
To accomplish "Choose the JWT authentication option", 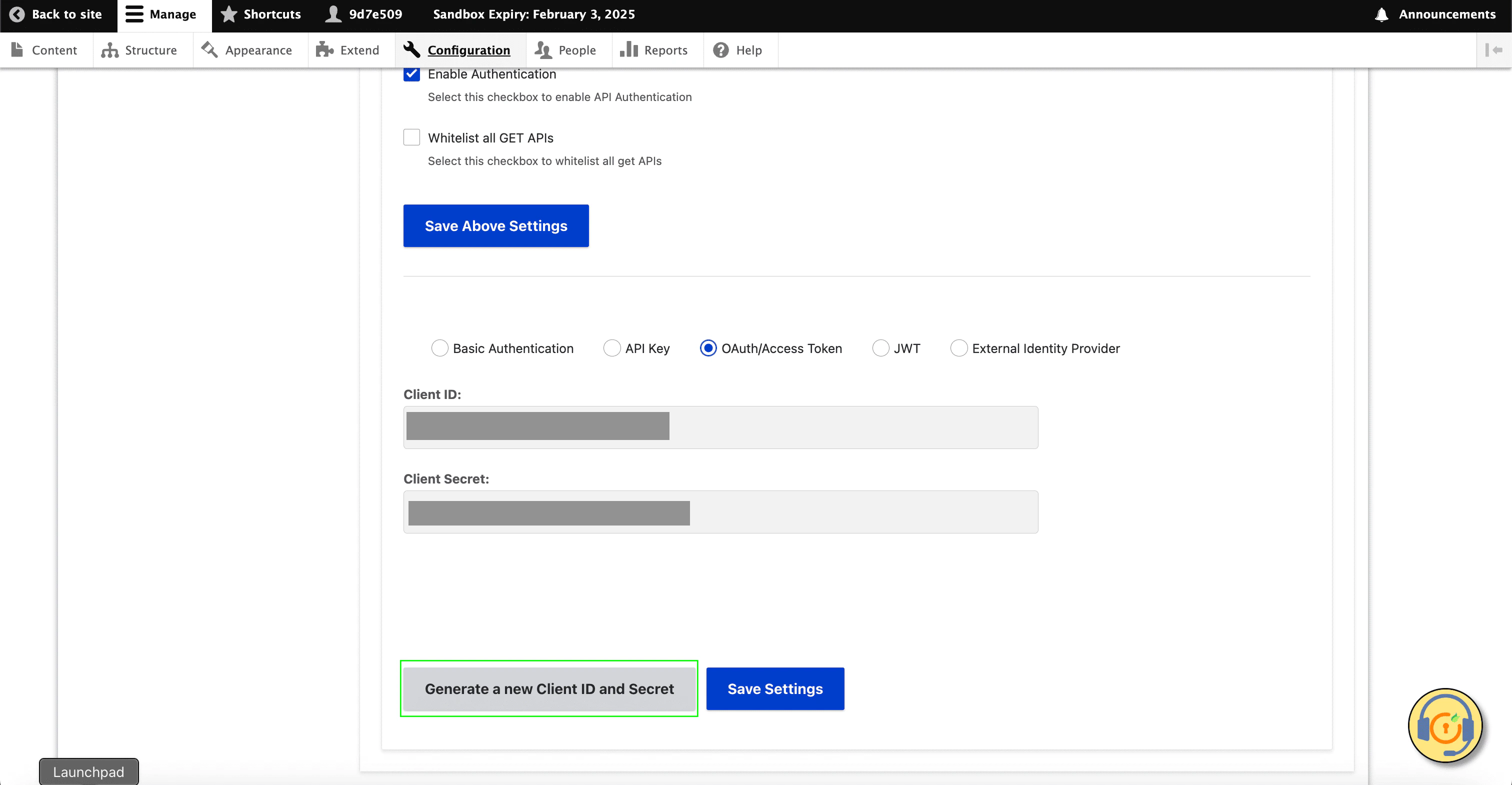I will (880, 348).
